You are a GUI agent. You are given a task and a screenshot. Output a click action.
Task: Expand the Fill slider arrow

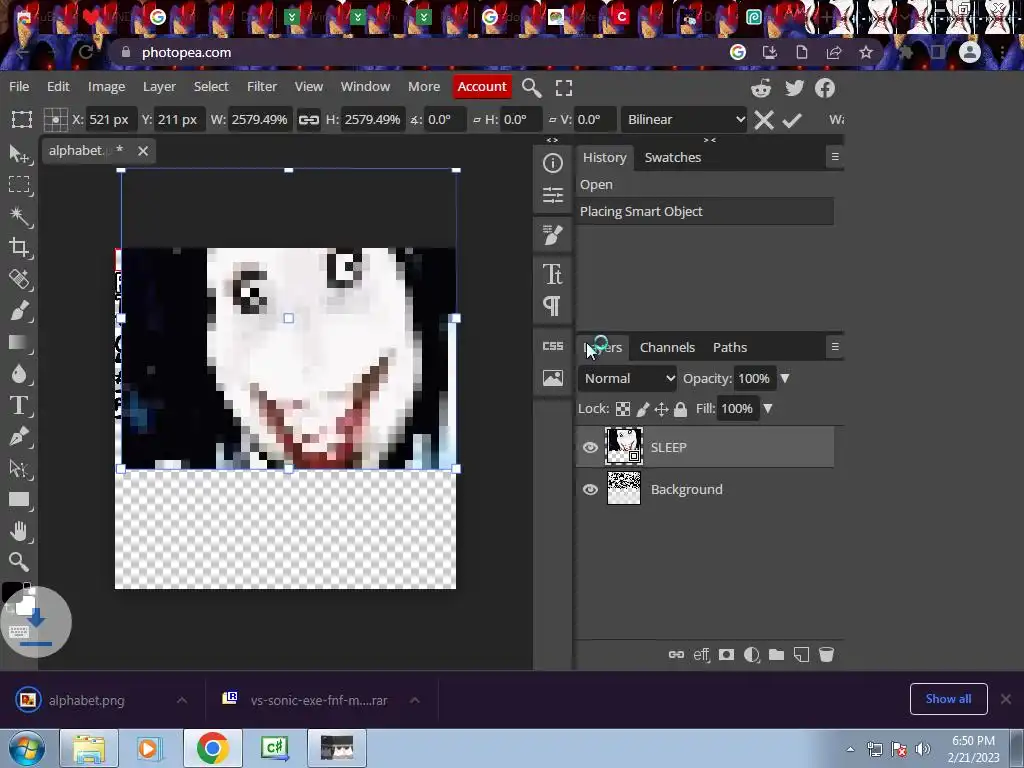coord(768,408)
